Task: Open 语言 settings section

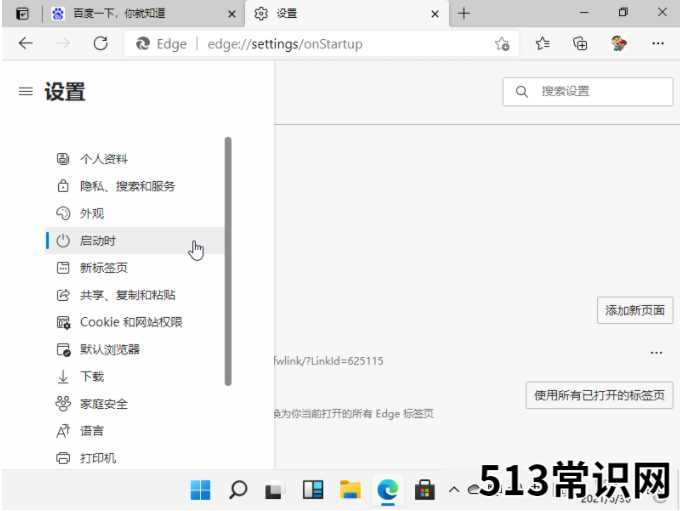Action: click(134, 431)
